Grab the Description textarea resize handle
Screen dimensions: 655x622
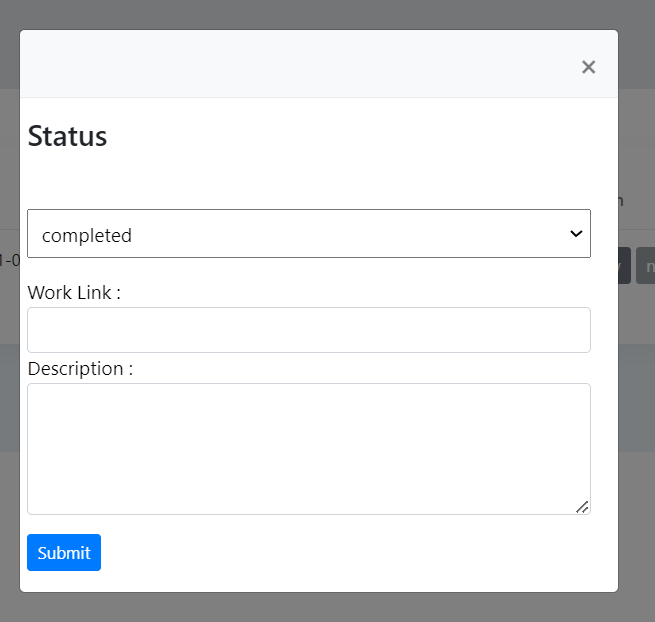coord(582,507)
